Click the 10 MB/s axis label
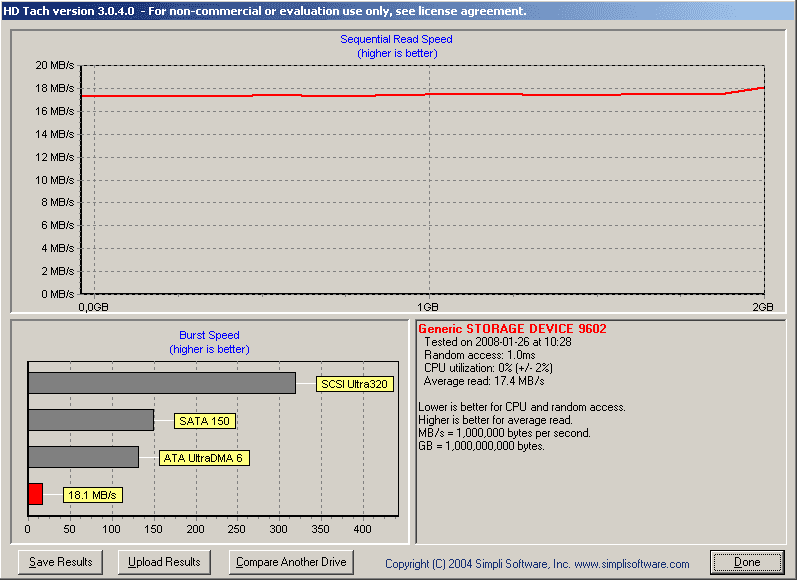The width and height of the screenshot is (797, 580). pyautogui.click(x=54, y=180)
